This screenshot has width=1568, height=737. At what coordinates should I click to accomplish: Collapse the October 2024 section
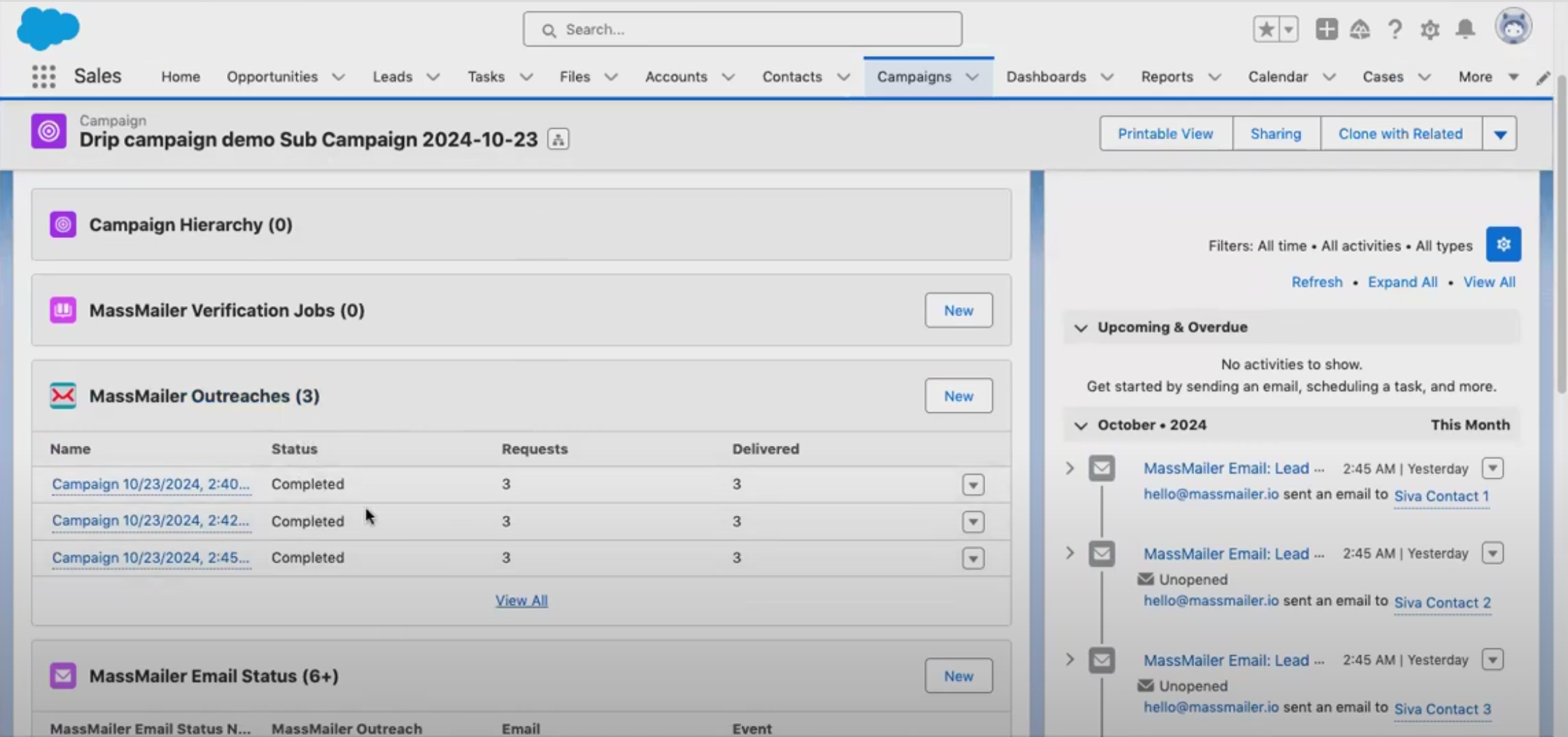click(1081, 426)
